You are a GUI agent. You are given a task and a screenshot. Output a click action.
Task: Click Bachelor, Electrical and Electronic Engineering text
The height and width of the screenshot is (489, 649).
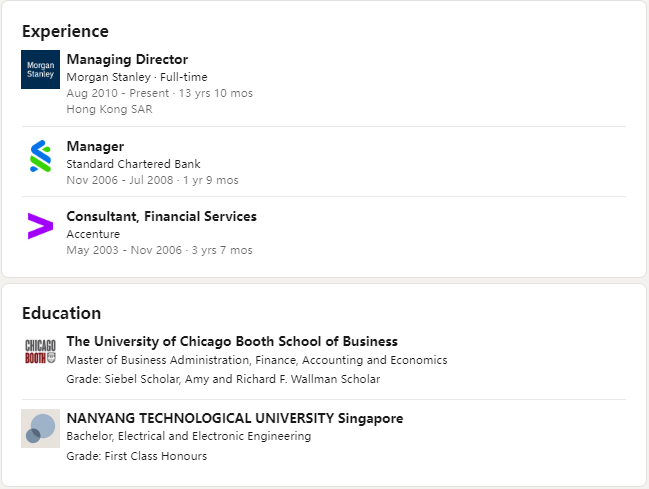(x=189, y=436)
